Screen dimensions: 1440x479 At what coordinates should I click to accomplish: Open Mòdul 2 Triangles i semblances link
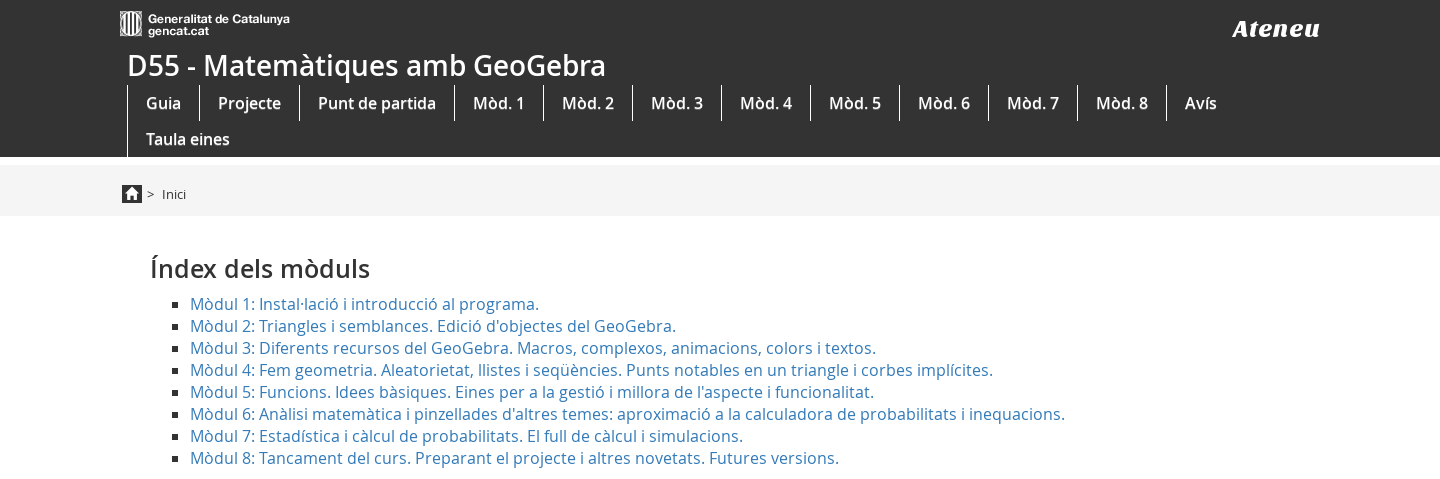(x=433, y=326)
